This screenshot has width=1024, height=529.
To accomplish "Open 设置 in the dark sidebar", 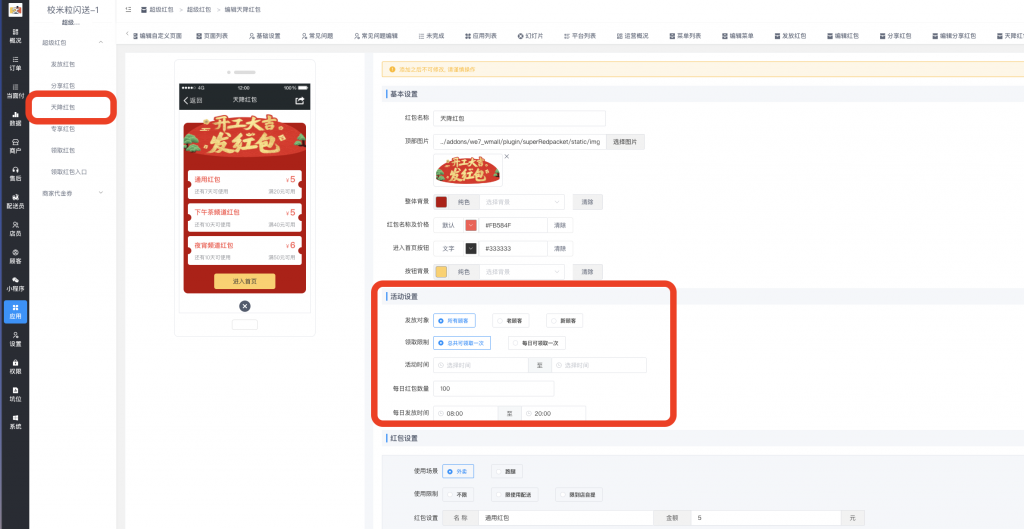I will tap(14, 339).
